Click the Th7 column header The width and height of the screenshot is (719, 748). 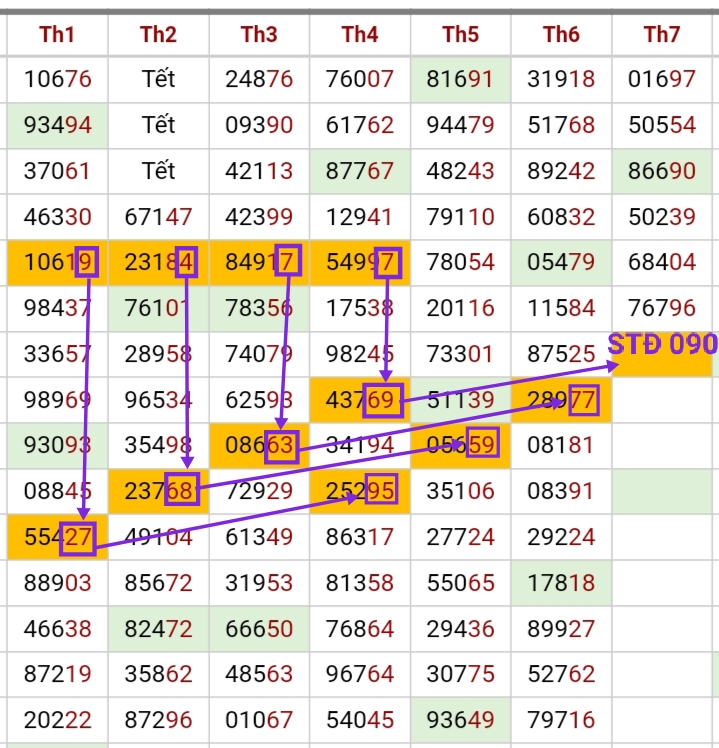click(x=661, y=35)
